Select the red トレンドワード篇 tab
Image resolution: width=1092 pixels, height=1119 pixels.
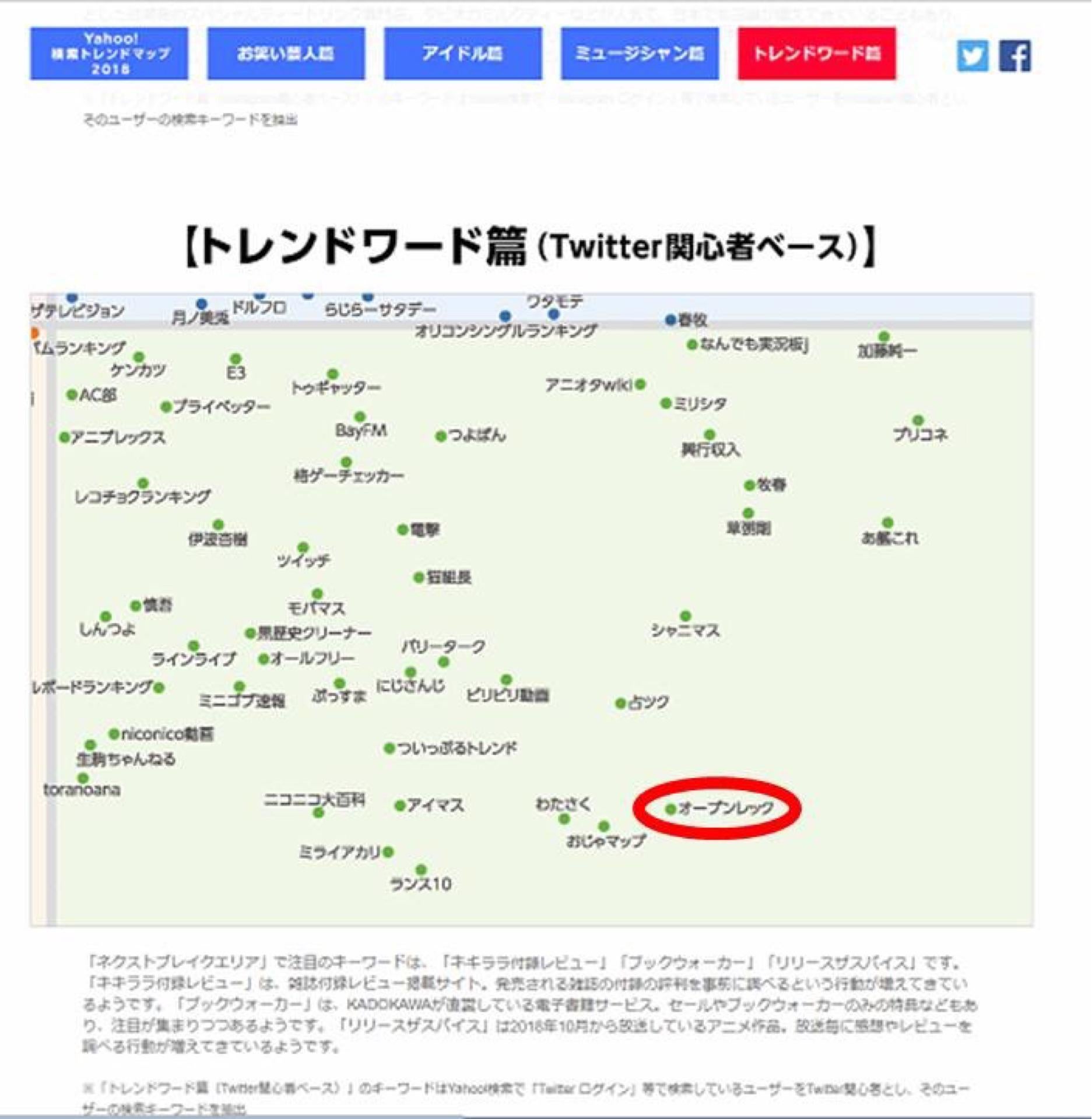816,54
